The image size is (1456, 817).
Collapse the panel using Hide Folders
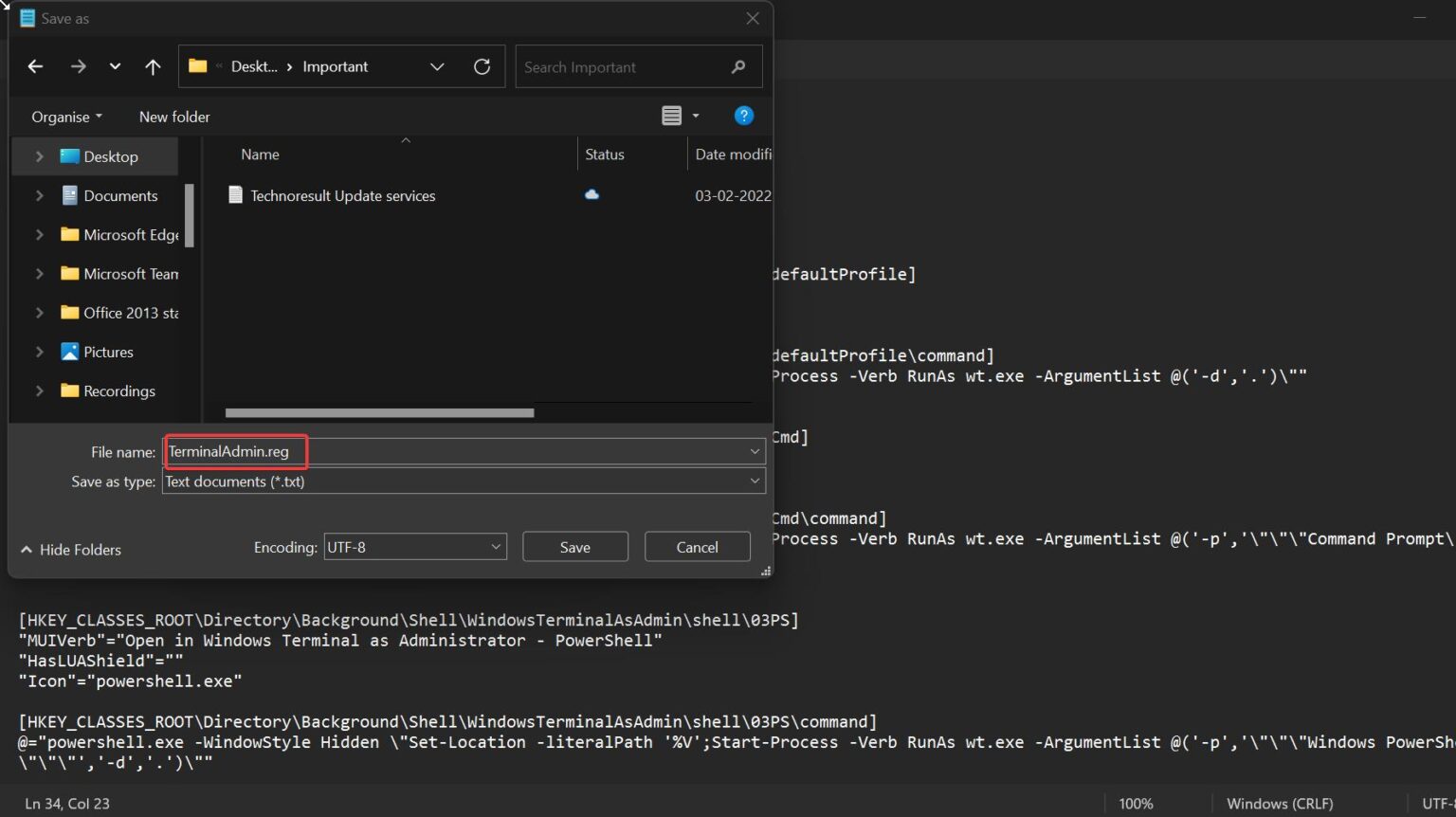point(71,550)
